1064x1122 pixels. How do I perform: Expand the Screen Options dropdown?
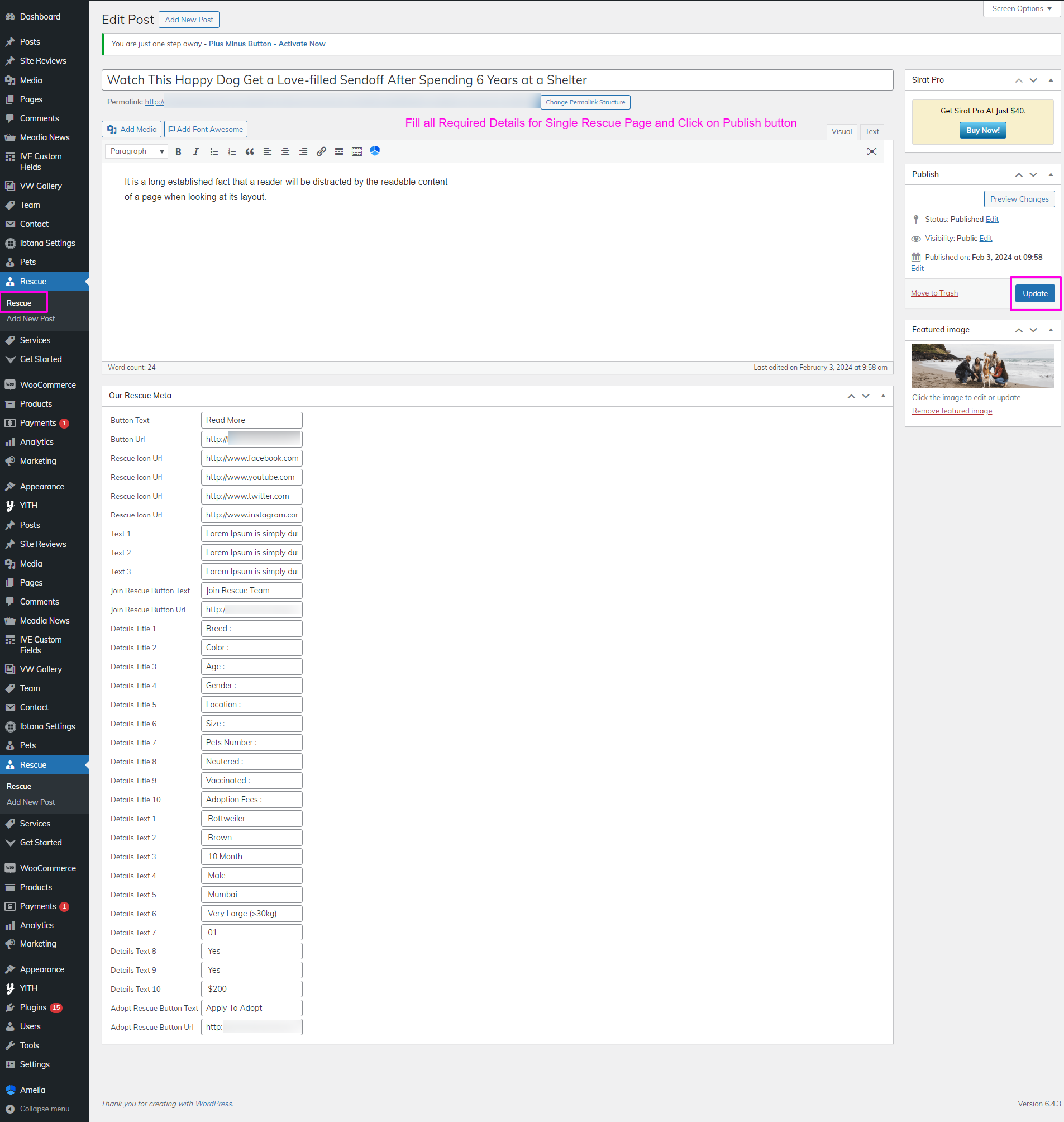1021,8
